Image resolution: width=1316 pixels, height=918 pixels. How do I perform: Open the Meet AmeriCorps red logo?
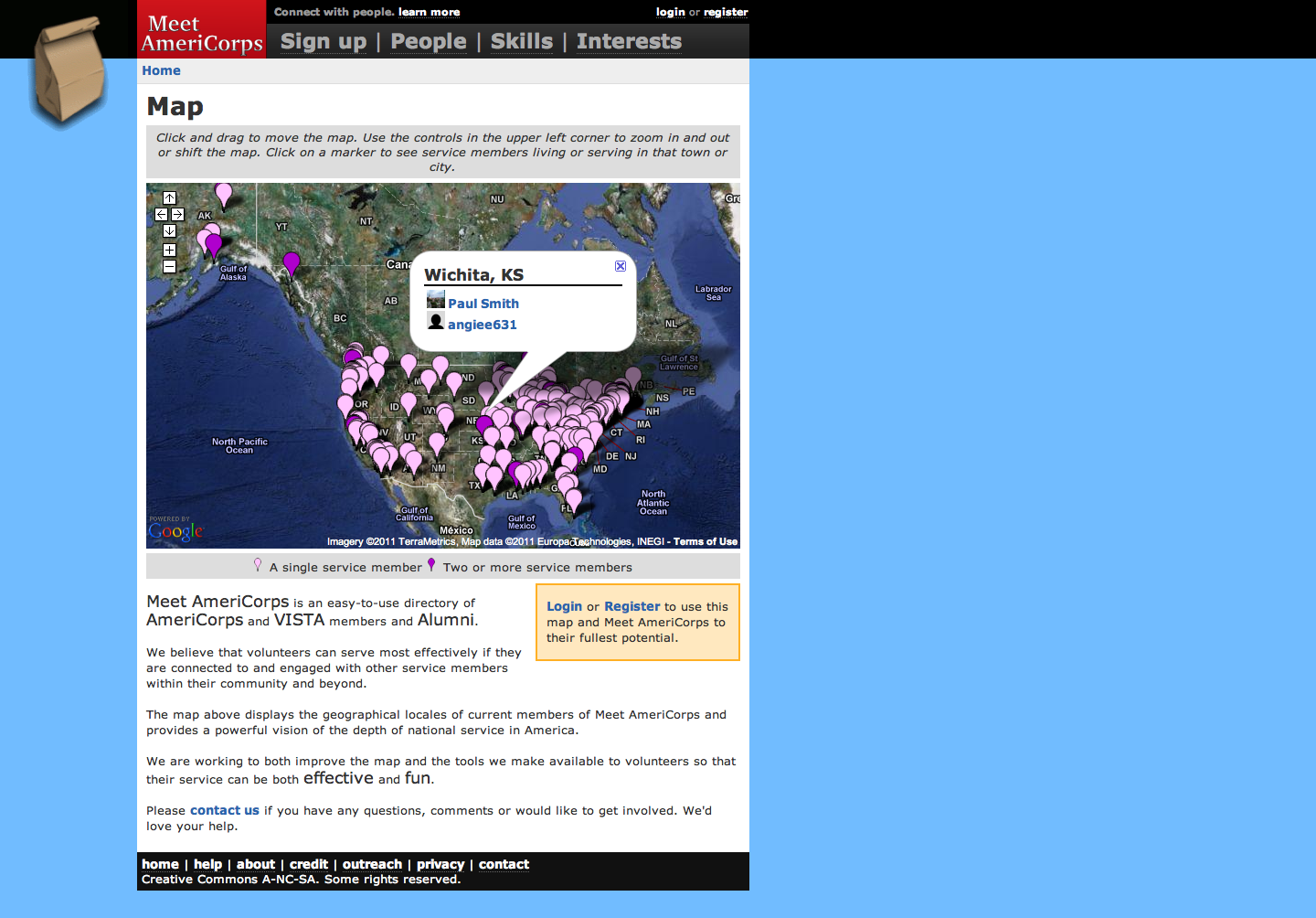pos(202,32)
